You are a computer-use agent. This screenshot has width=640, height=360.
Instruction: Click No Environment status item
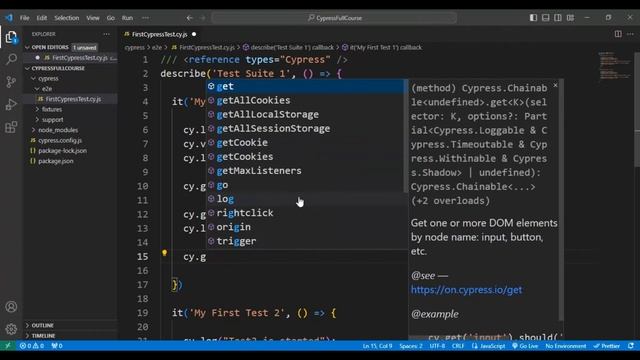(x=566, y=346)
